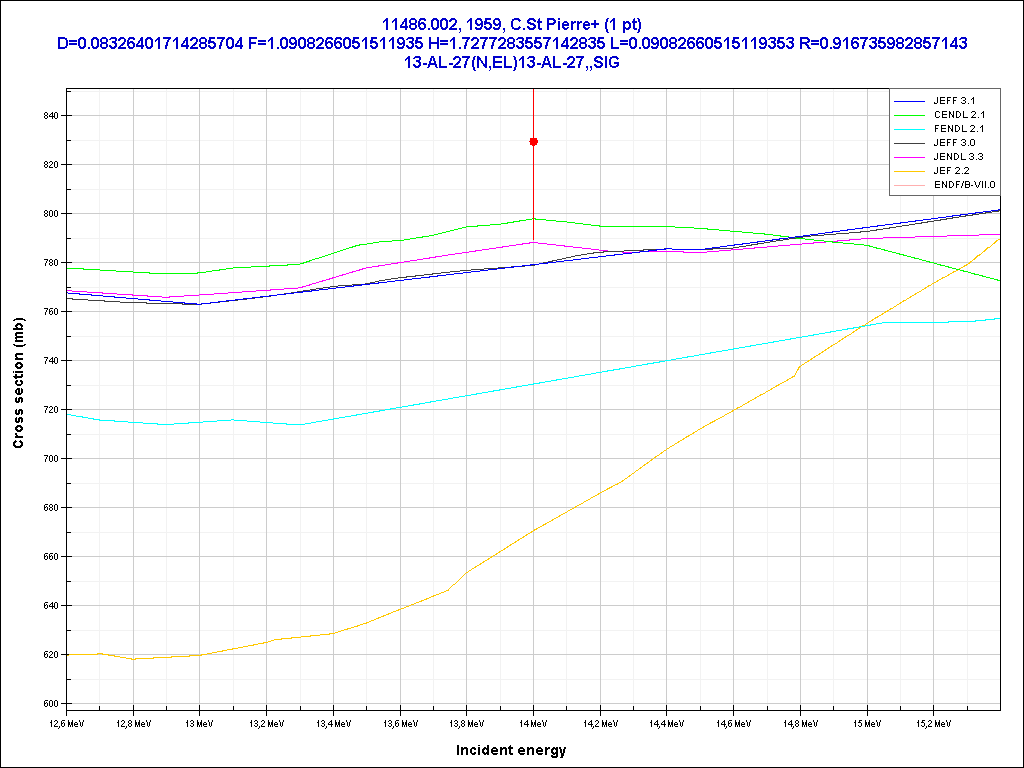Click the 800 y-axis tick label
This screenshot has width=1024, height=768.
point(50,214)
